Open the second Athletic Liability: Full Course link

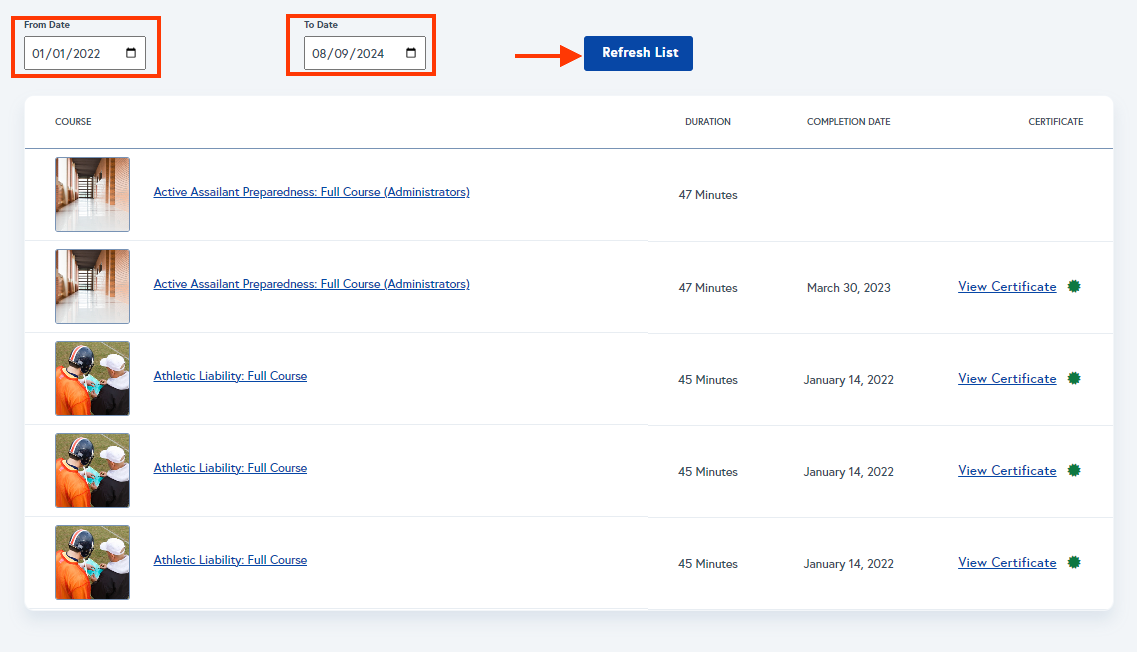(230, 469)
